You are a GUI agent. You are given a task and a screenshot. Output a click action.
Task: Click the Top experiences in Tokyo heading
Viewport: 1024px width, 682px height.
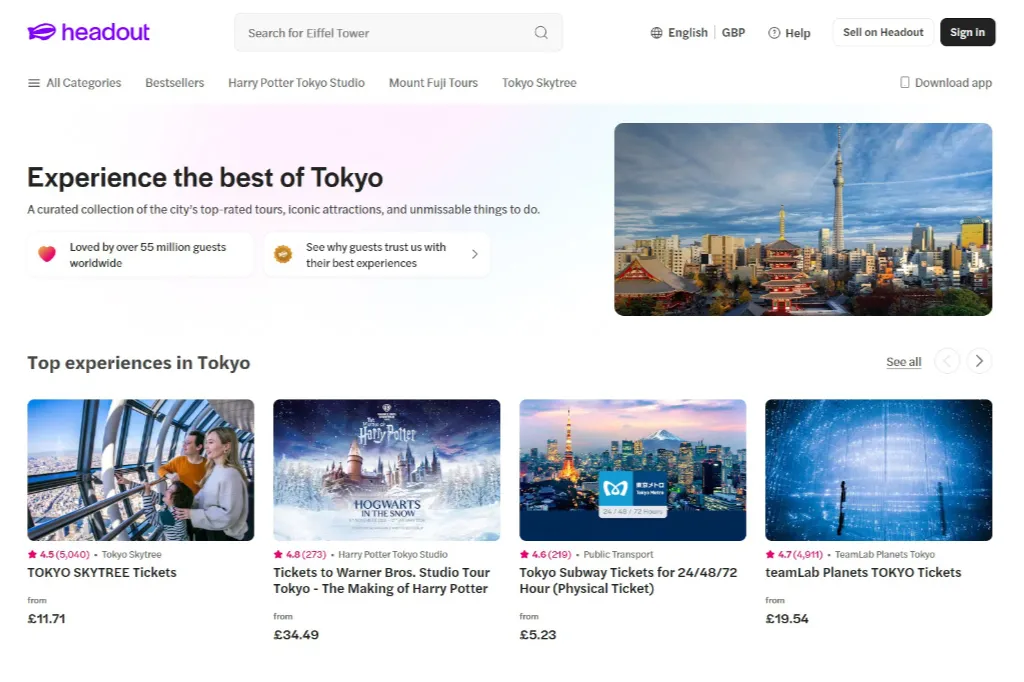point(138,363)
